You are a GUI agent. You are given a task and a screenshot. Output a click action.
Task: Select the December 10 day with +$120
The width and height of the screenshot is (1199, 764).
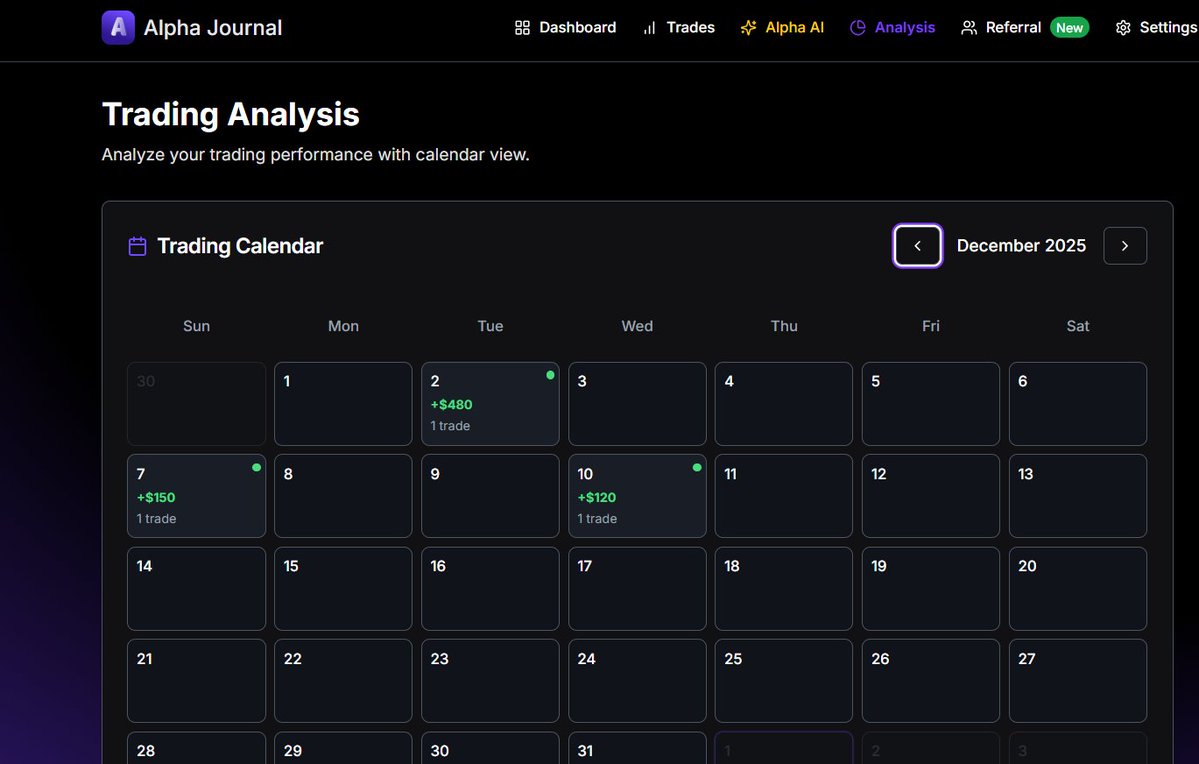pos(637,496)
